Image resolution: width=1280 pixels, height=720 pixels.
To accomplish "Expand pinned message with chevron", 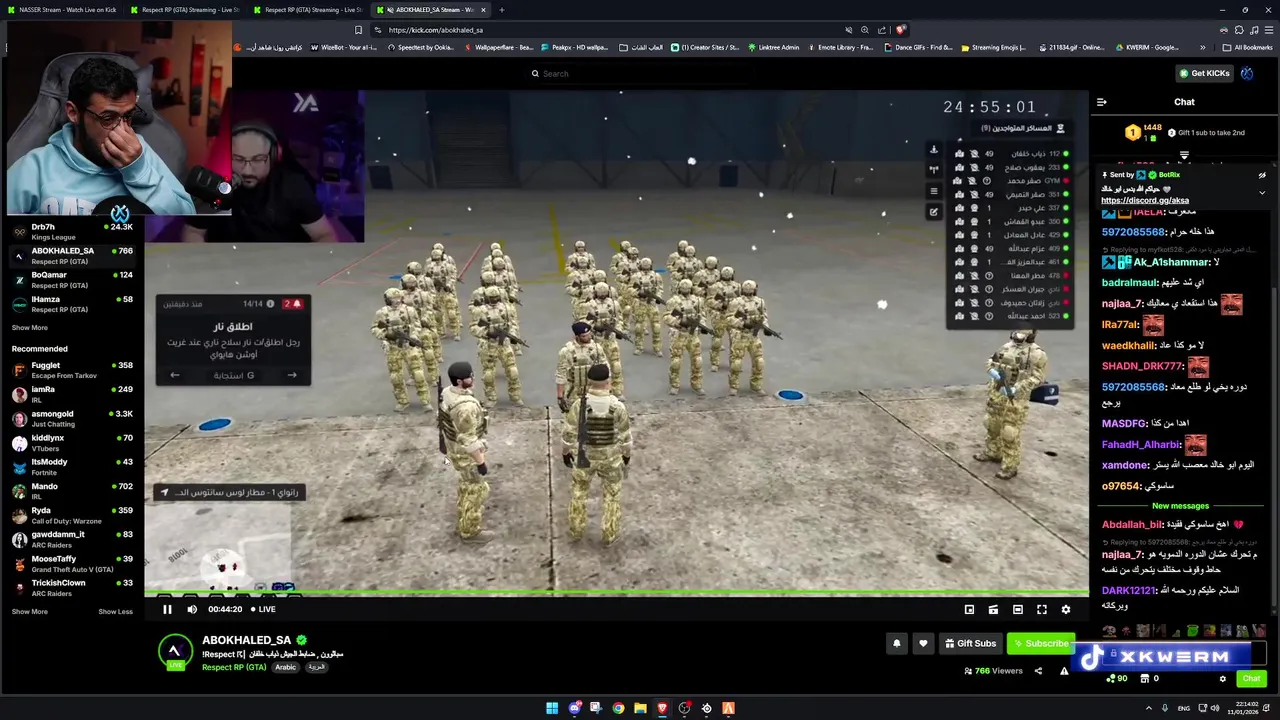I will pyautogui.click(x=1262, y=192).
